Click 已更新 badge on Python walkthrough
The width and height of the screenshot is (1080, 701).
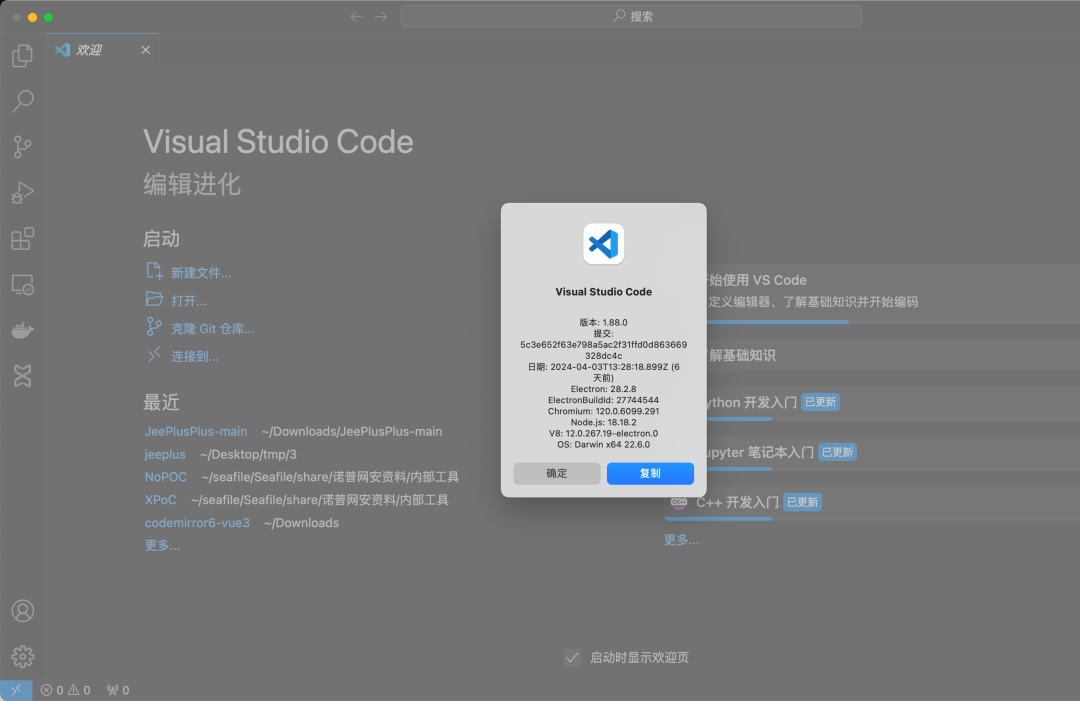820,402
